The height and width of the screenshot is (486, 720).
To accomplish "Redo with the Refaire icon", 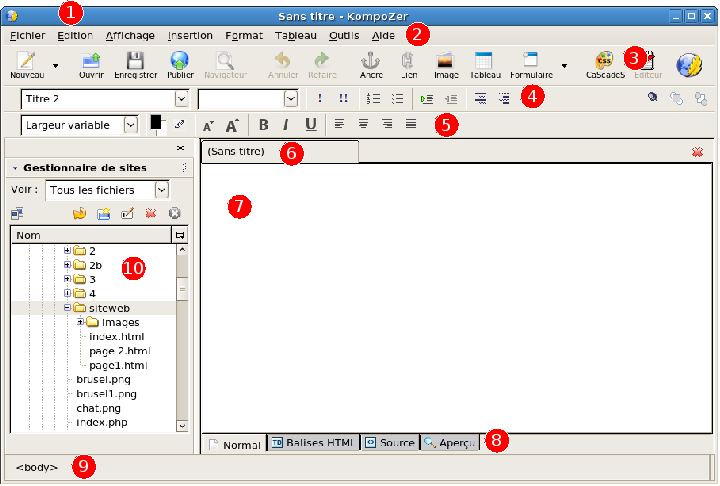I will click(322, 65).
